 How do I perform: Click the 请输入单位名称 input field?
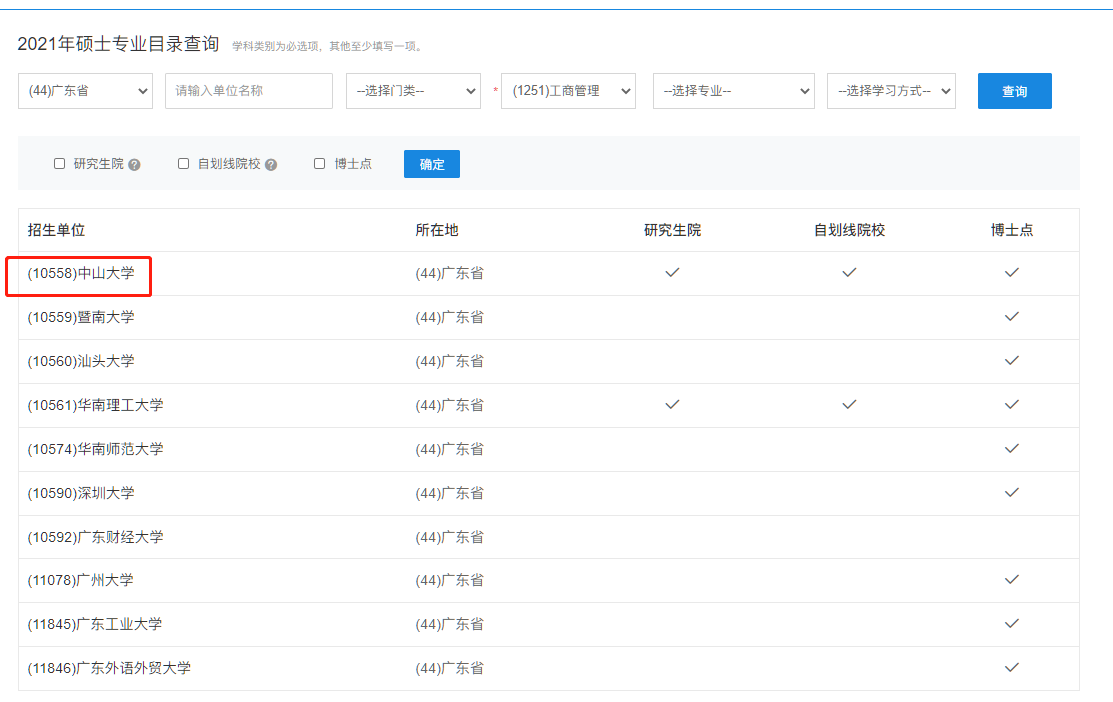point(248,90)
